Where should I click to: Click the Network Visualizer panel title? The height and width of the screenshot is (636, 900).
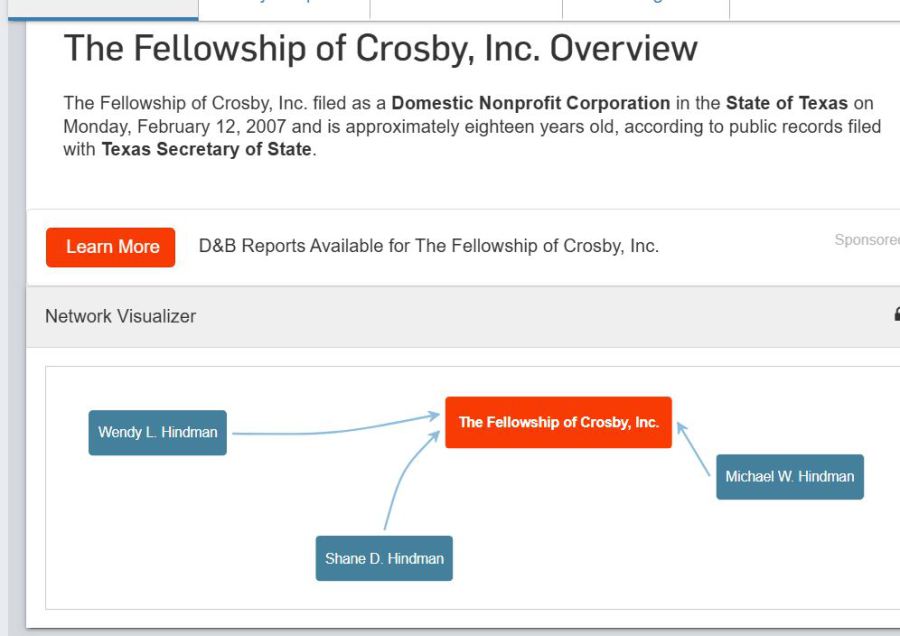coord(120,316)
